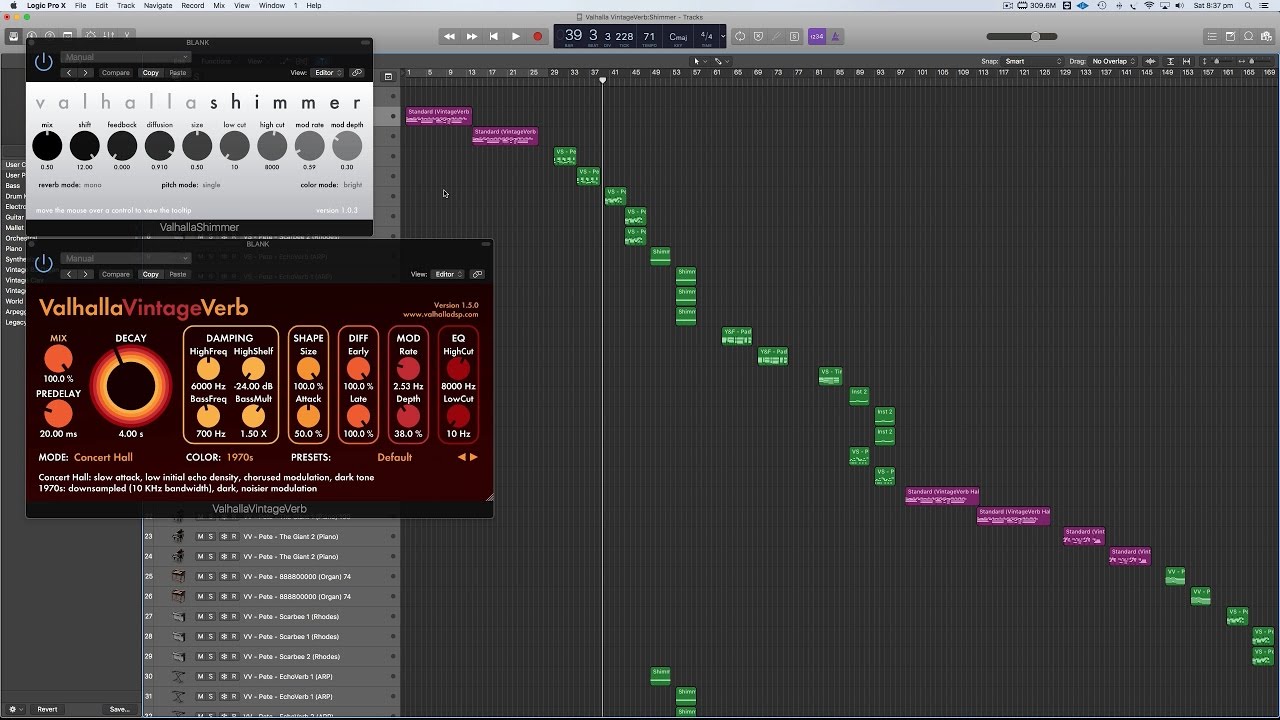The image size is (1280, 720).
Task: Click next preset orange arrow in VintageVerb
Action: click(x=474, y=457)
